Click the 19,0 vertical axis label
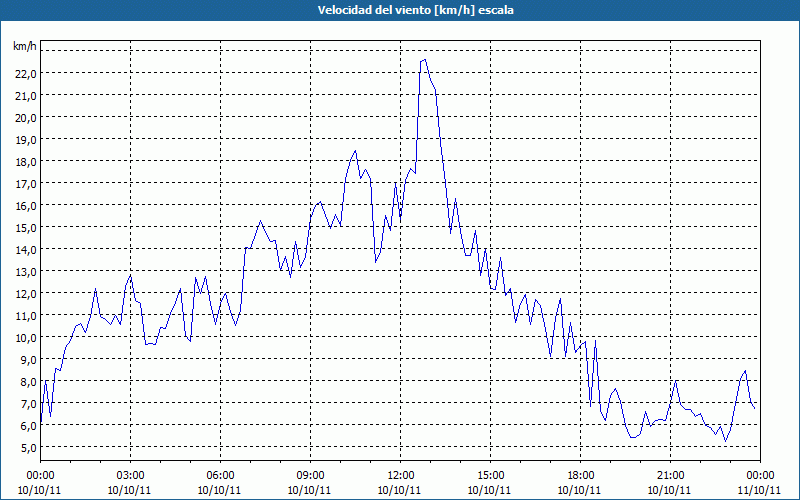 [x=26, y=139]
